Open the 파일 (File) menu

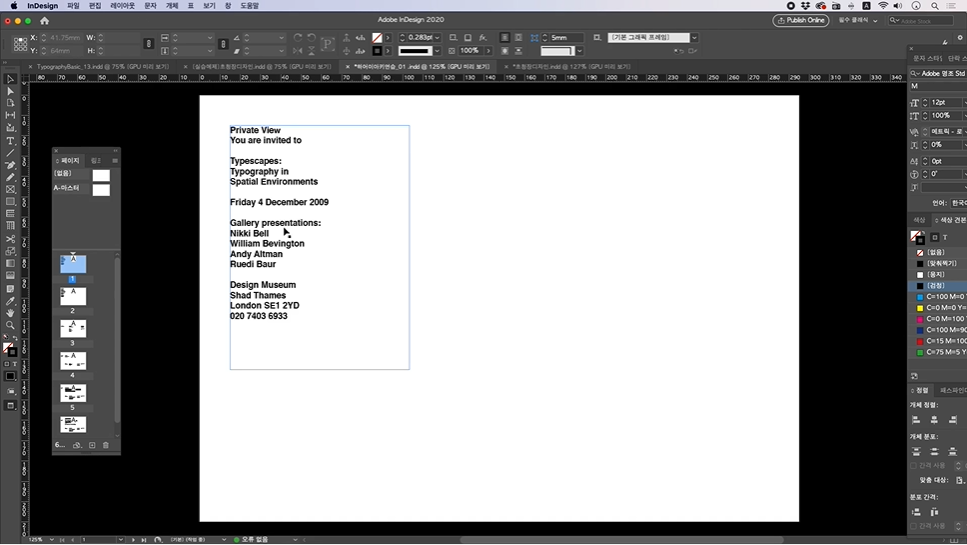tap(73, 6)
